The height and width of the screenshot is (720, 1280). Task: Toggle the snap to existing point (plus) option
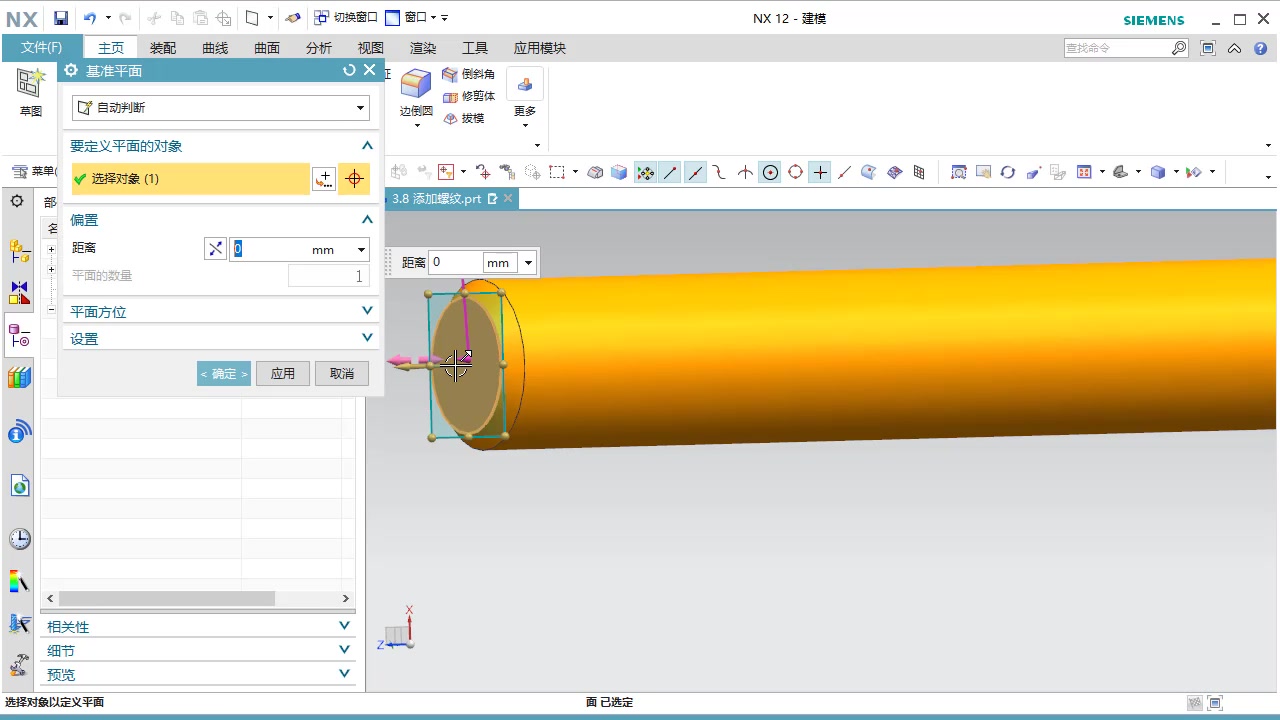pyautogui.click(x=820, y=172)
